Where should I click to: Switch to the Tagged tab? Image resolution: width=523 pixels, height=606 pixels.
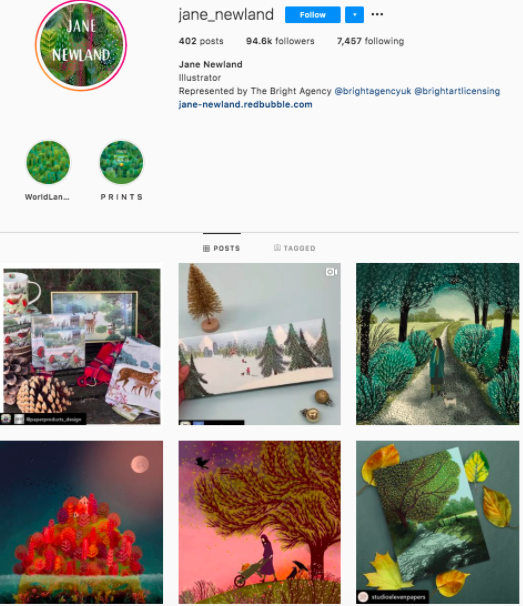pyautogui.click(x=295, y=248)
